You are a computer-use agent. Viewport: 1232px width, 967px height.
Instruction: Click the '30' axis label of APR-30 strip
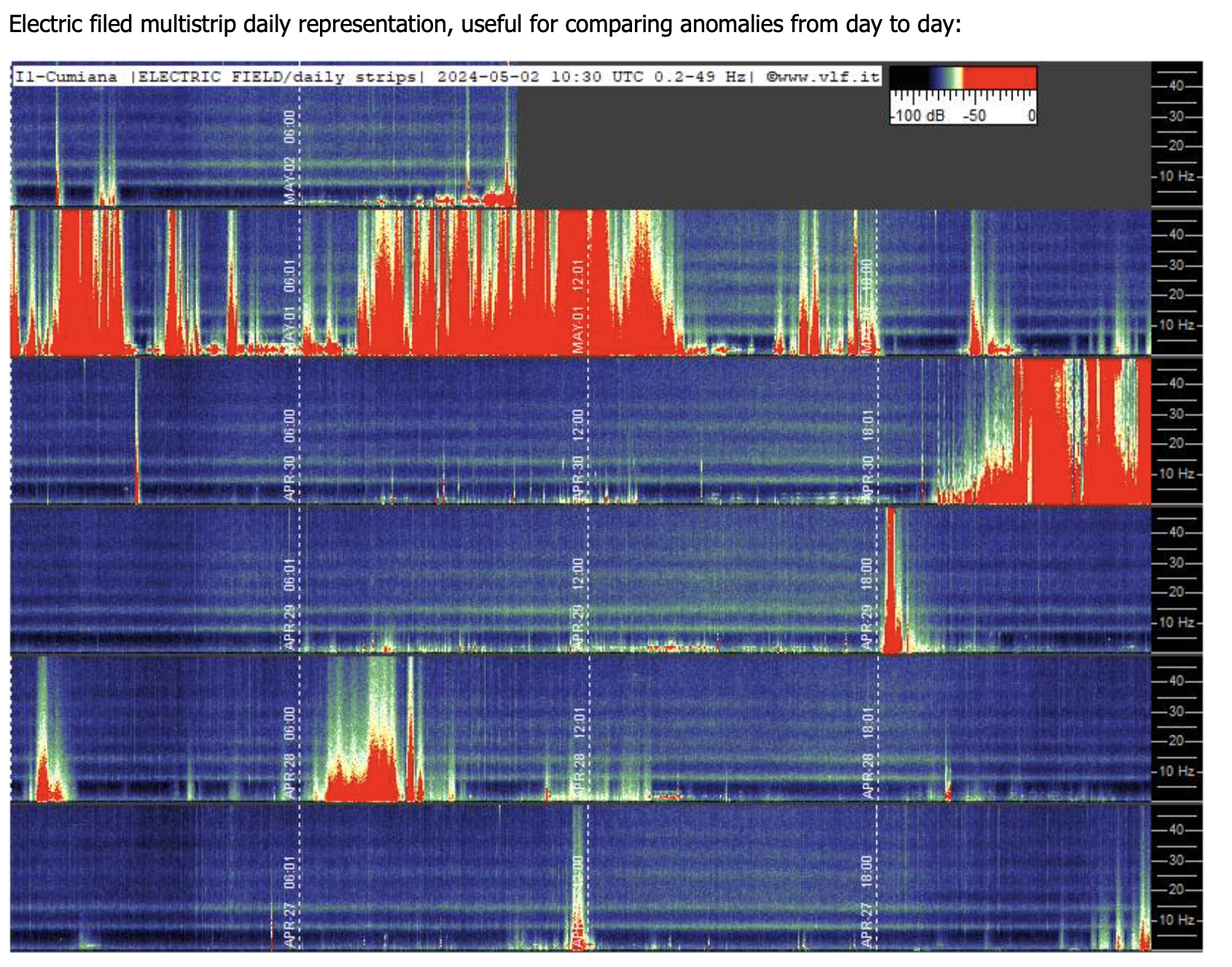[1177, 414]
